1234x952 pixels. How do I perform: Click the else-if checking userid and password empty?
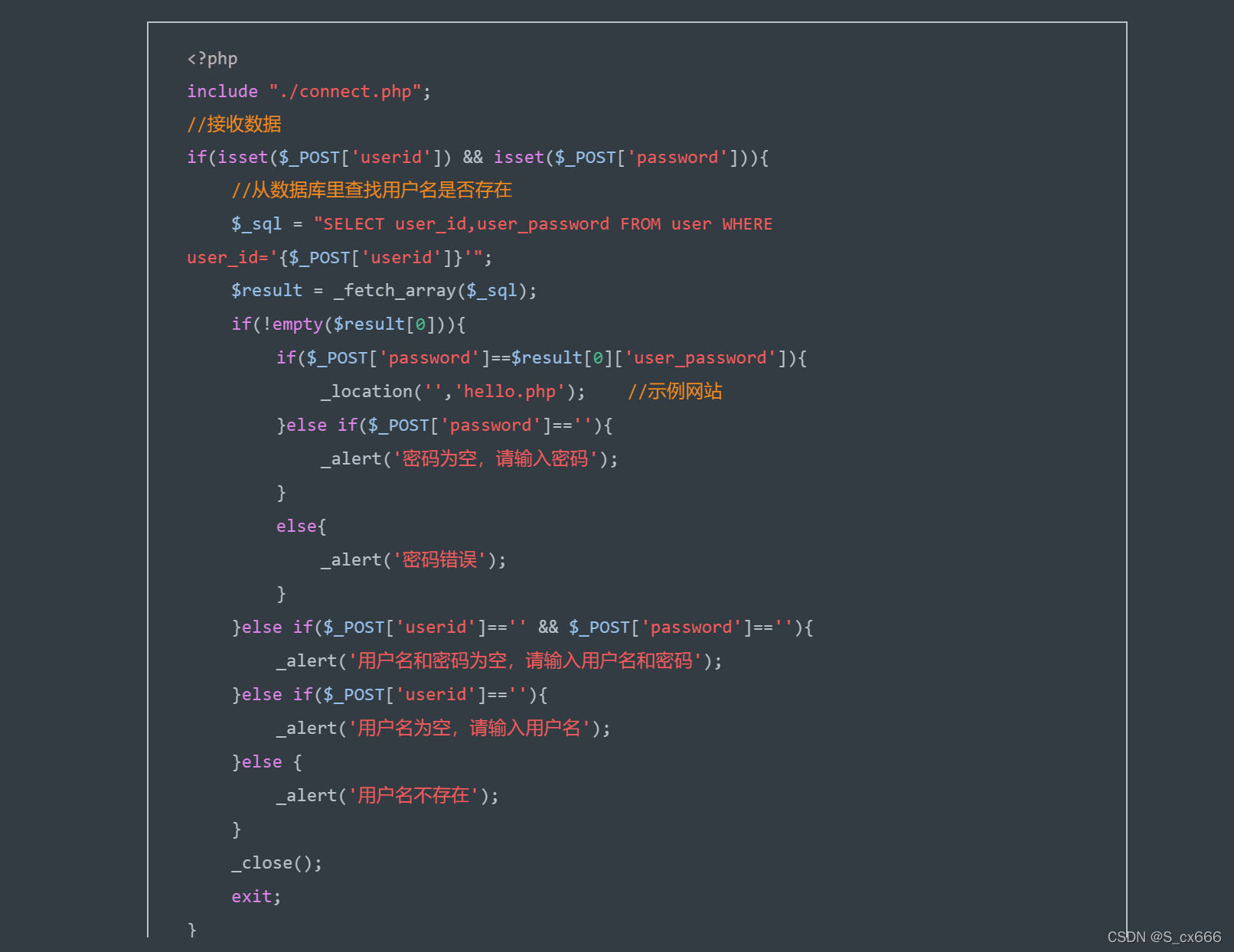(x=522, y=628)
